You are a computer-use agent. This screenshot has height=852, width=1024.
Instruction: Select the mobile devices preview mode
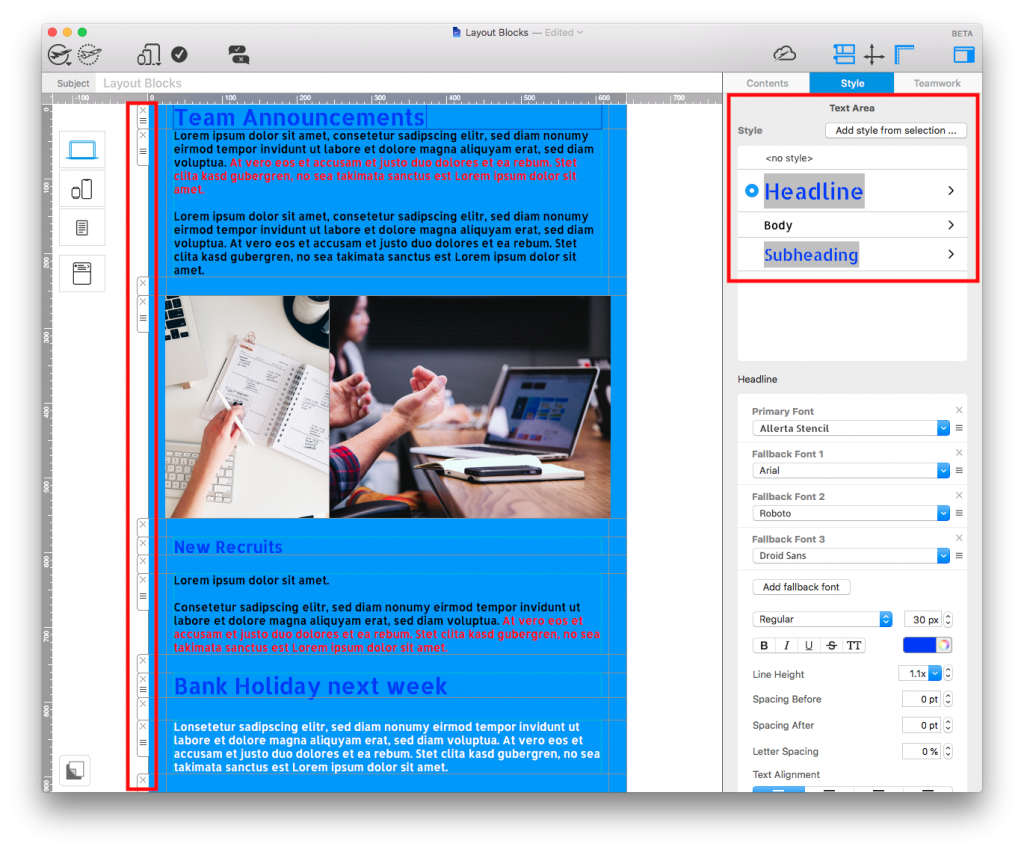pyautogui.click(x=82, y=189)
